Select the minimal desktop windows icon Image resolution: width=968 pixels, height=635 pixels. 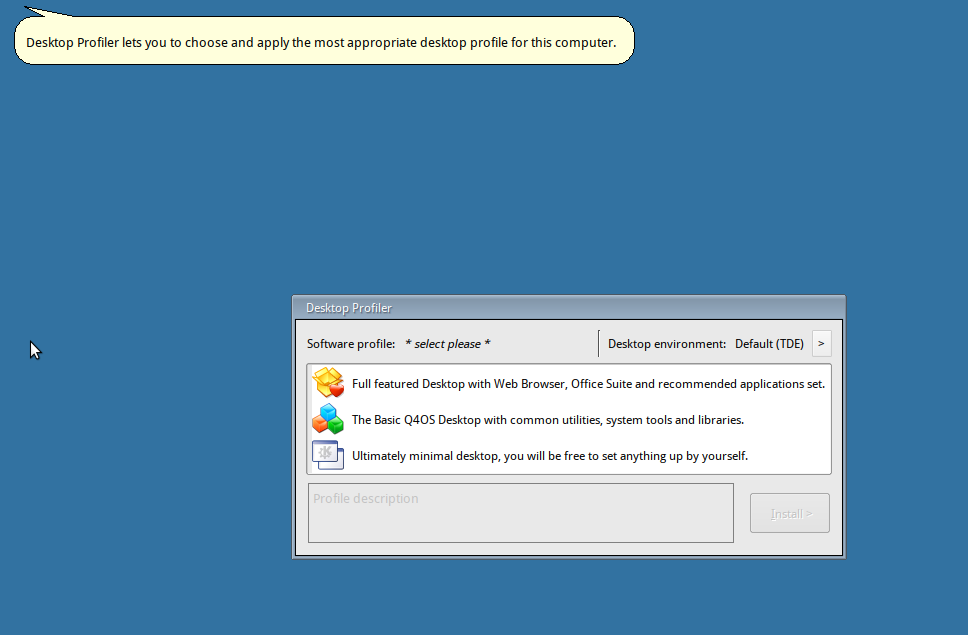click(x=328, y=455)
